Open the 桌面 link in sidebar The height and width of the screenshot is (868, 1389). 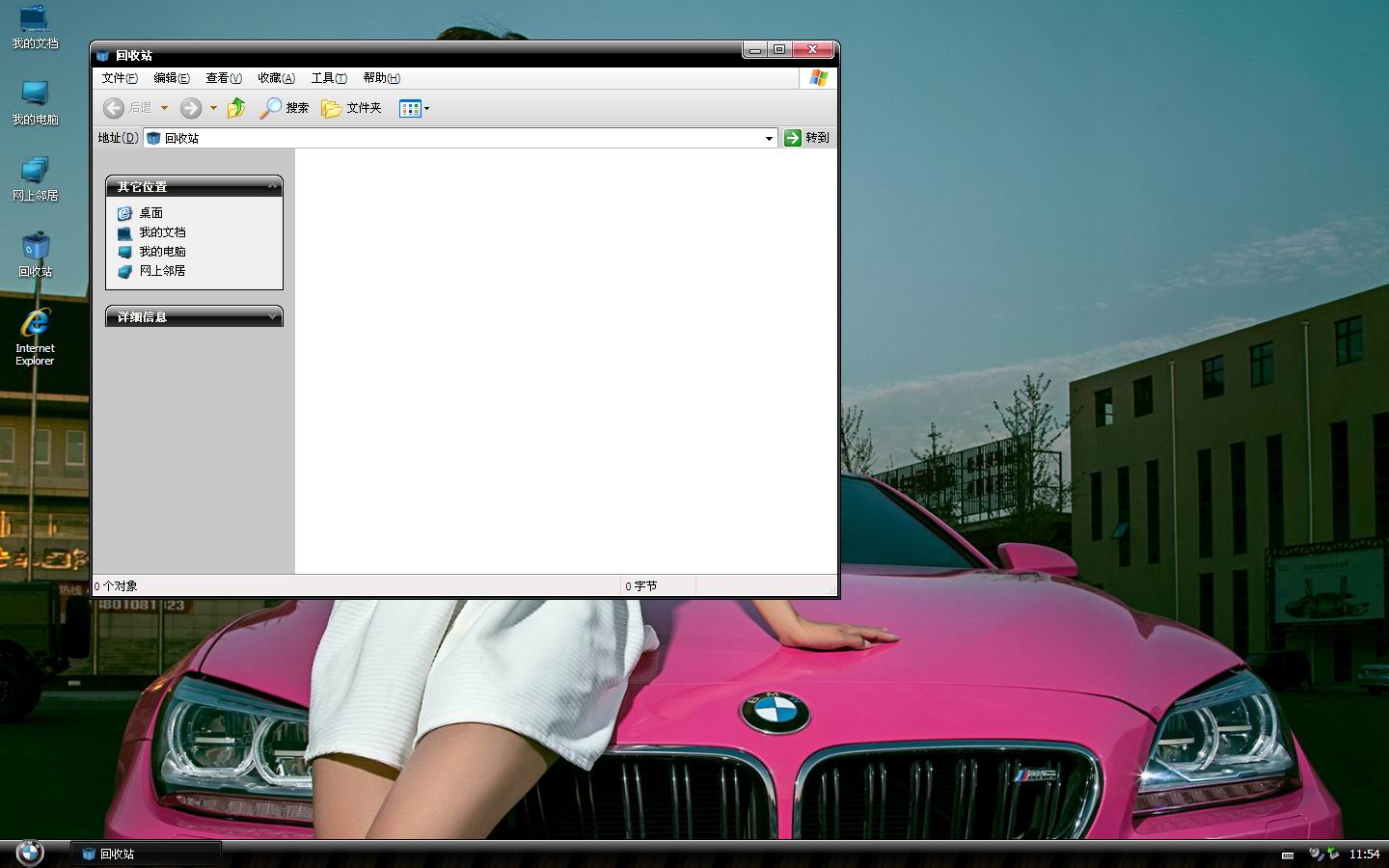(x=150, y=213)
